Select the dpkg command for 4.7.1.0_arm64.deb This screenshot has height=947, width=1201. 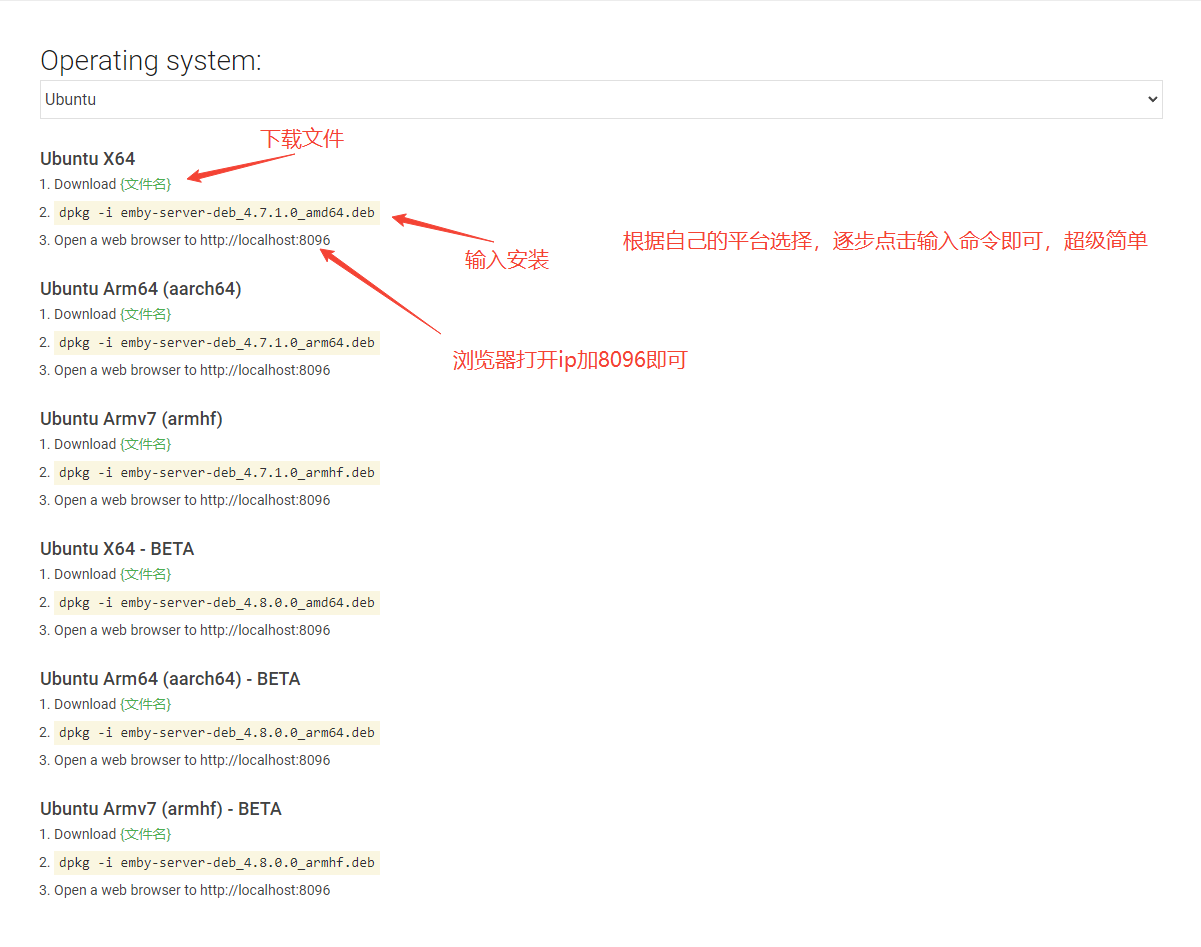pos(217,342)
